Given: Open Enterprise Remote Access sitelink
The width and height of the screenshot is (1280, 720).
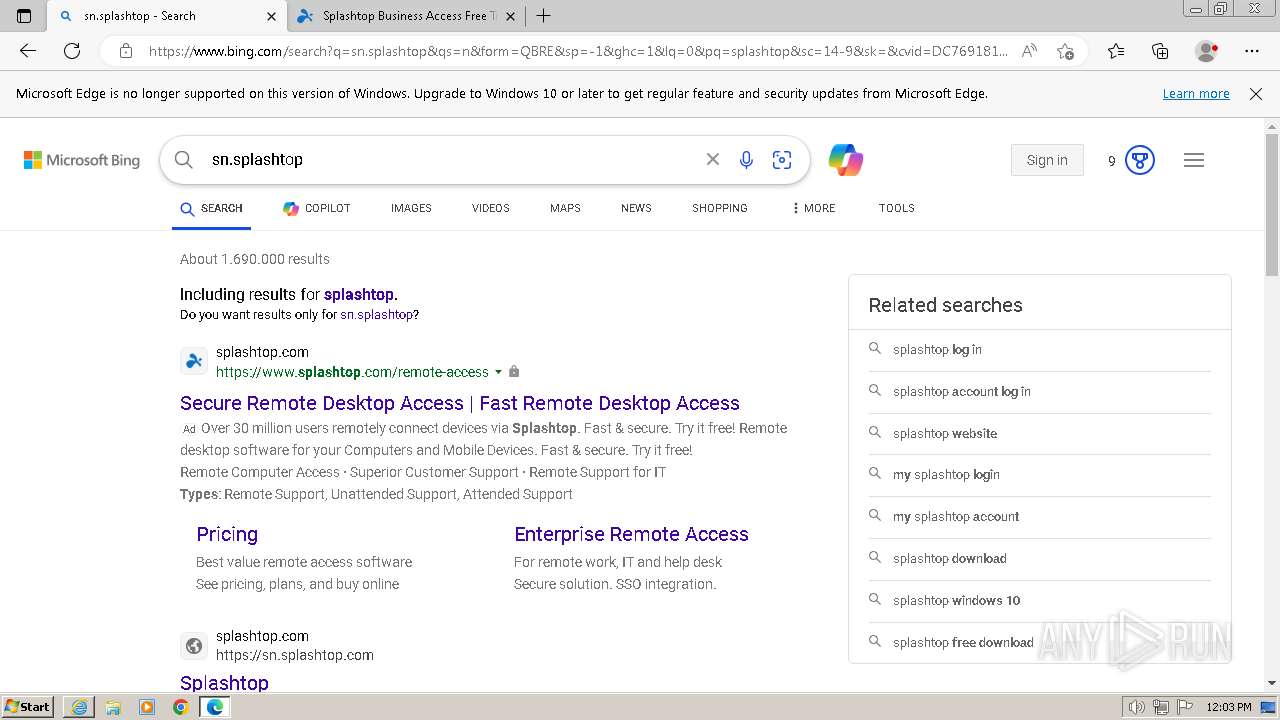Looking at the screenshot, I should pos(631,534).
